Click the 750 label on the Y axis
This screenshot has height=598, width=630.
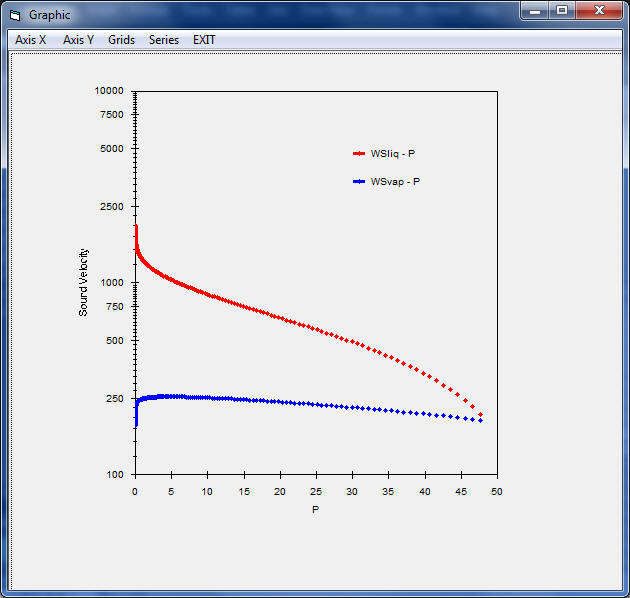(x=115, y=306)
